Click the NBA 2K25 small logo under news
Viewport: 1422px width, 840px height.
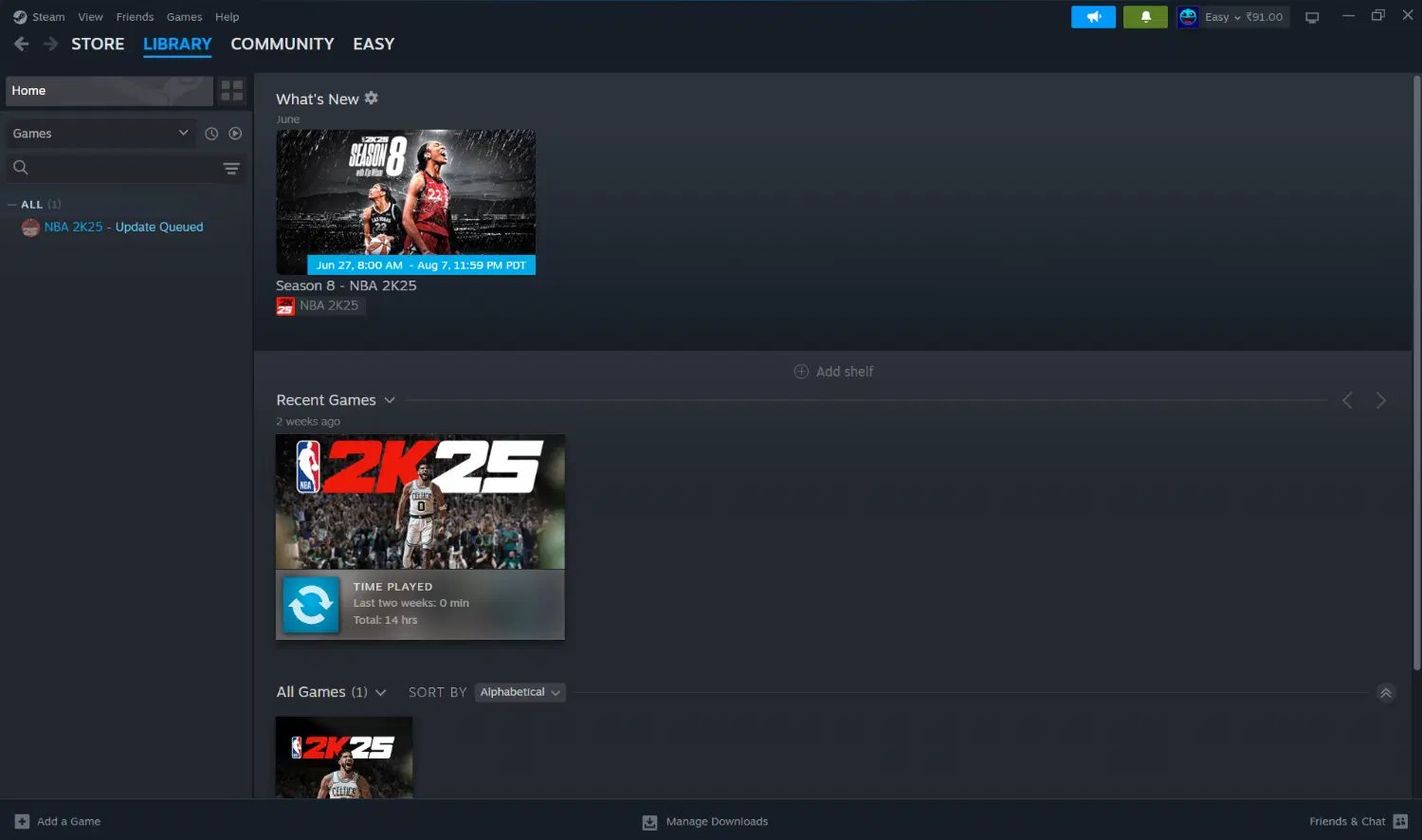click(285, 305)
